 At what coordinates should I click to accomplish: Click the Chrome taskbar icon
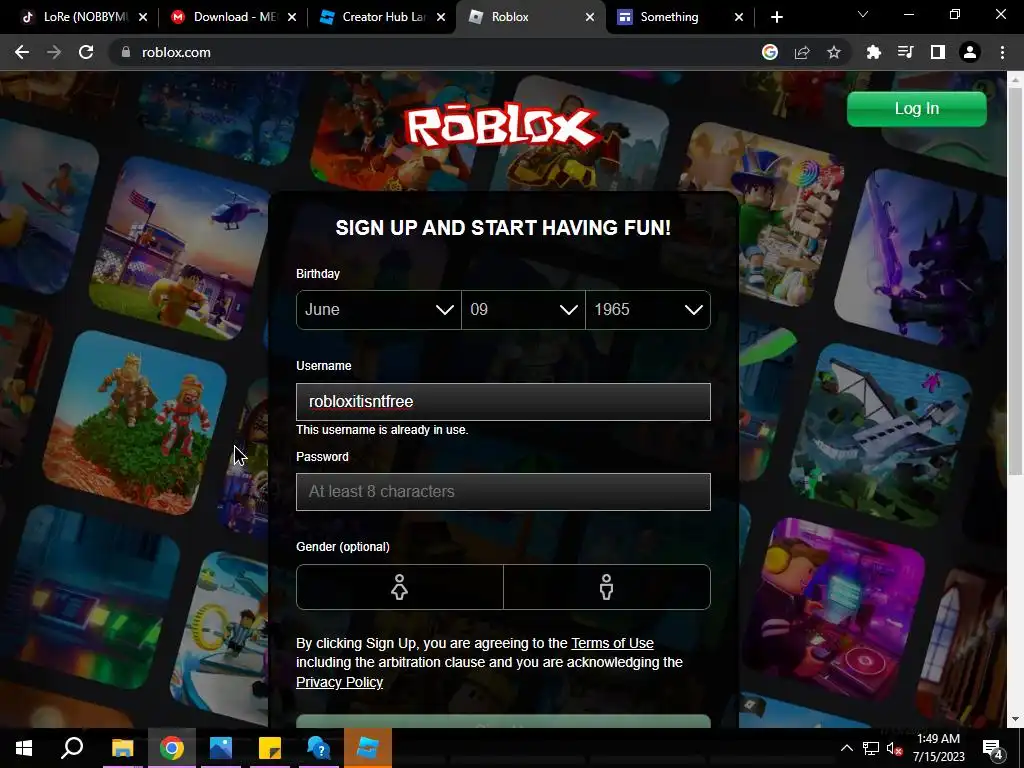(x=172, y=748)
